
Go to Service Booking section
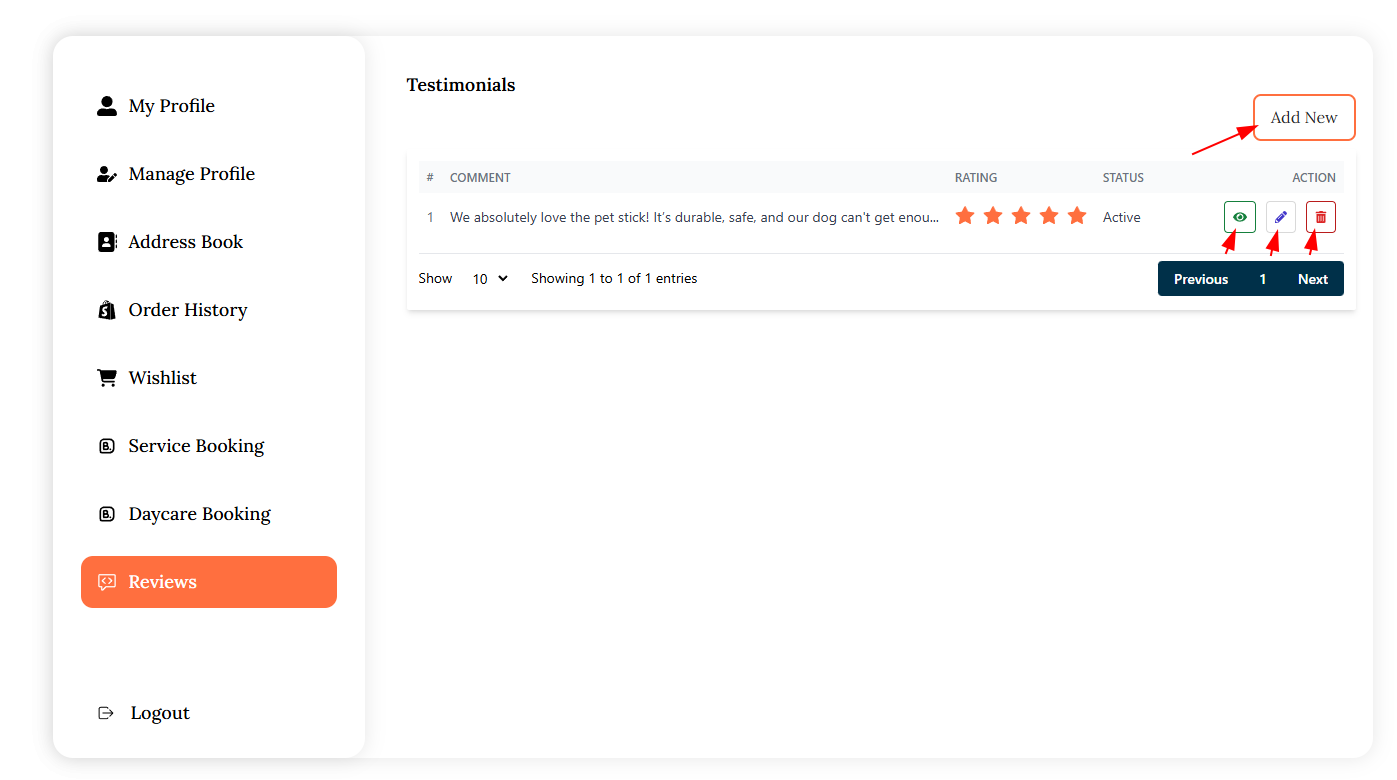(196, 446)
